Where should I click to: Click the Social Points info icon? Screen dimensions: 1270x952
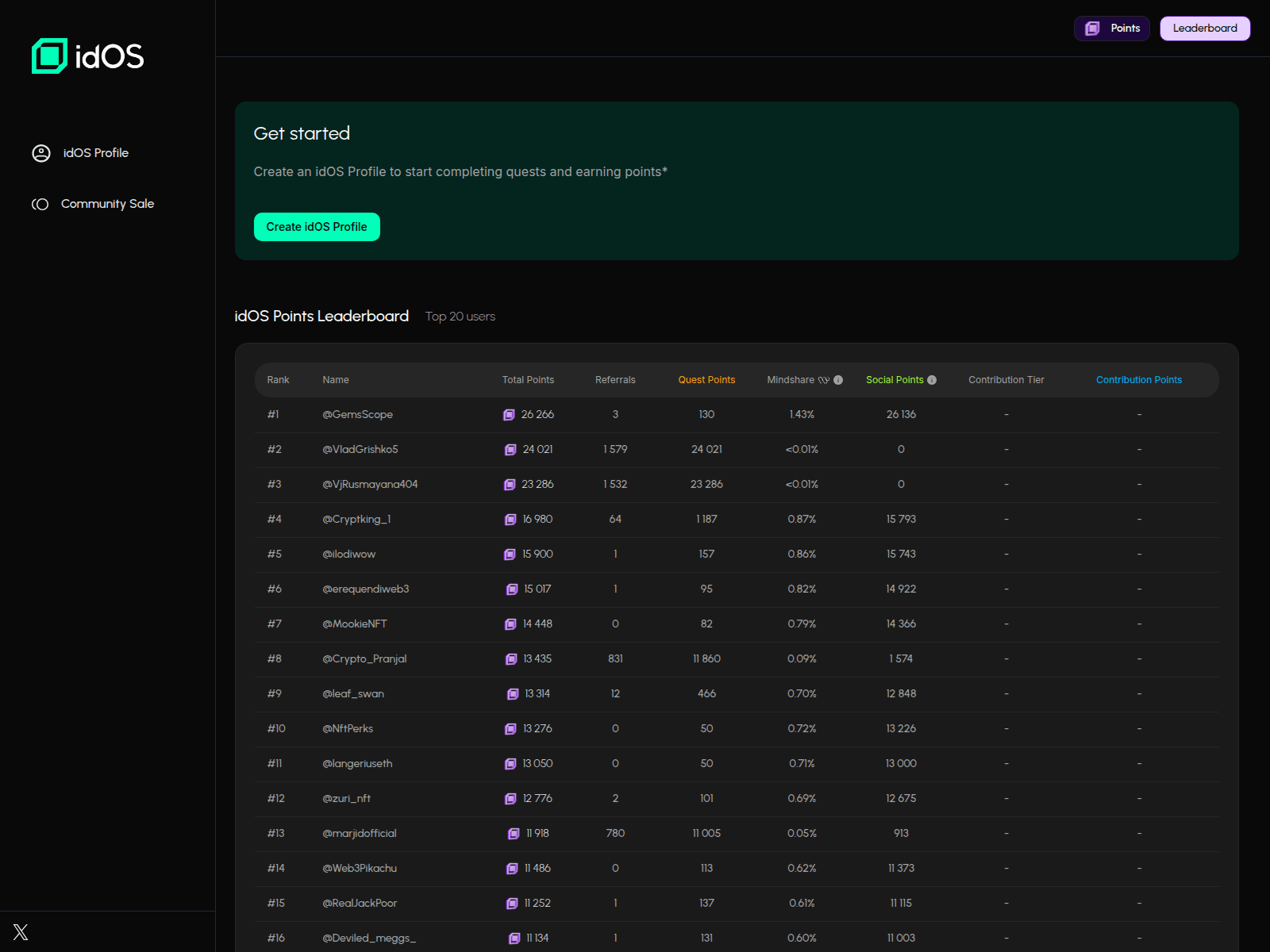[932, 379]
